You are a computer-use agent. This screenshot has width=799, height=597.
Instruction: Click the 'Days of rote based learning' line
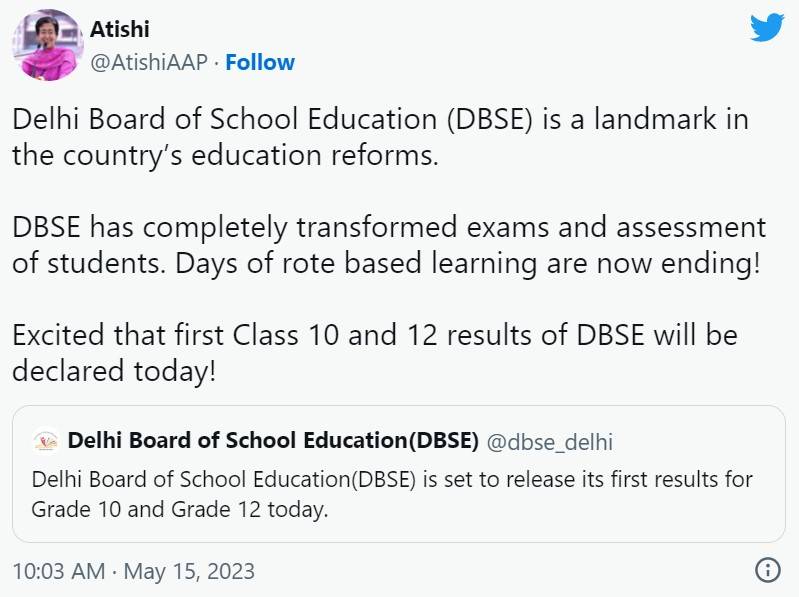[x=388, y=262]
